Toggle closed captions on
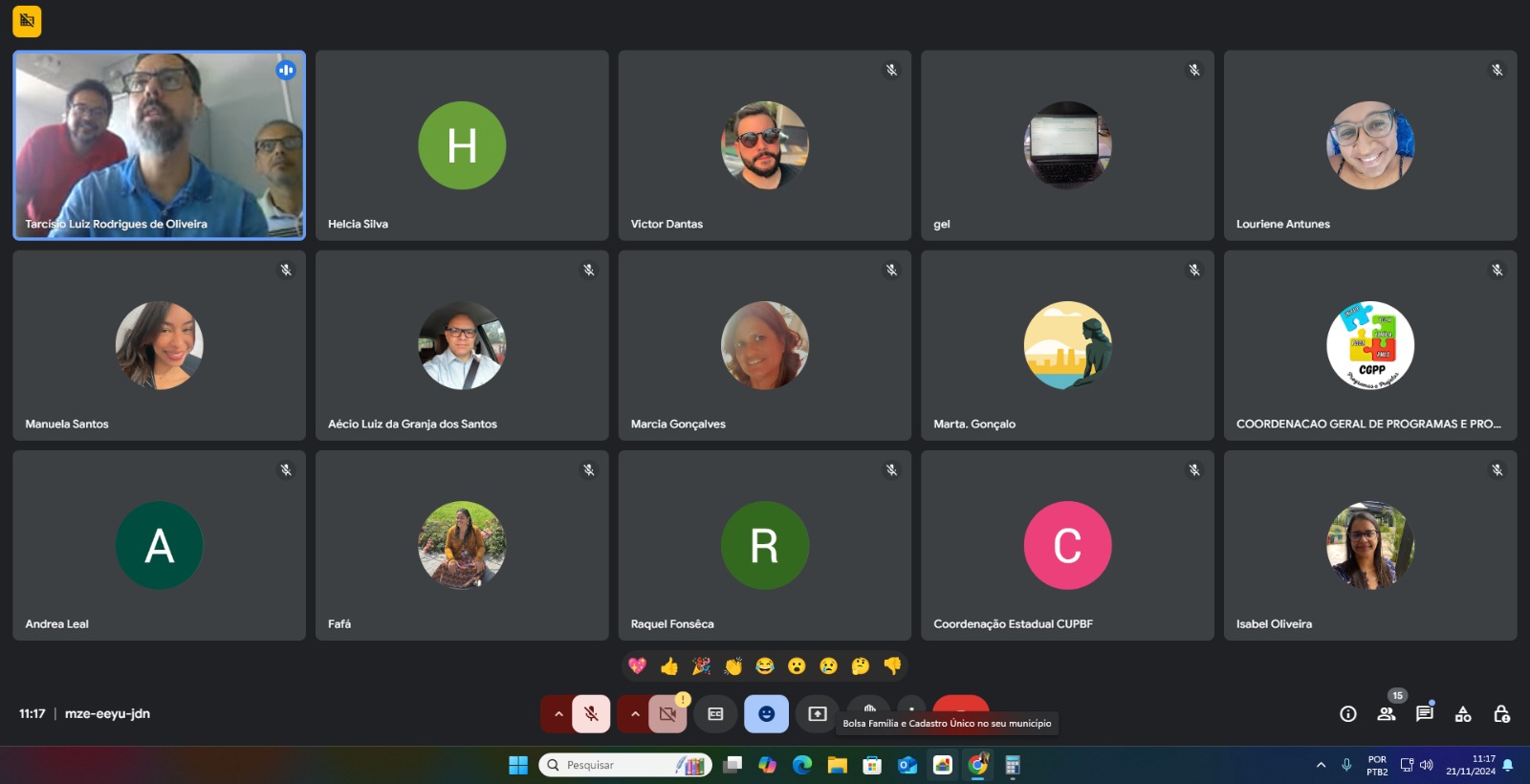The height and width of the screenshot is (784, 1530). pos(715,714)
